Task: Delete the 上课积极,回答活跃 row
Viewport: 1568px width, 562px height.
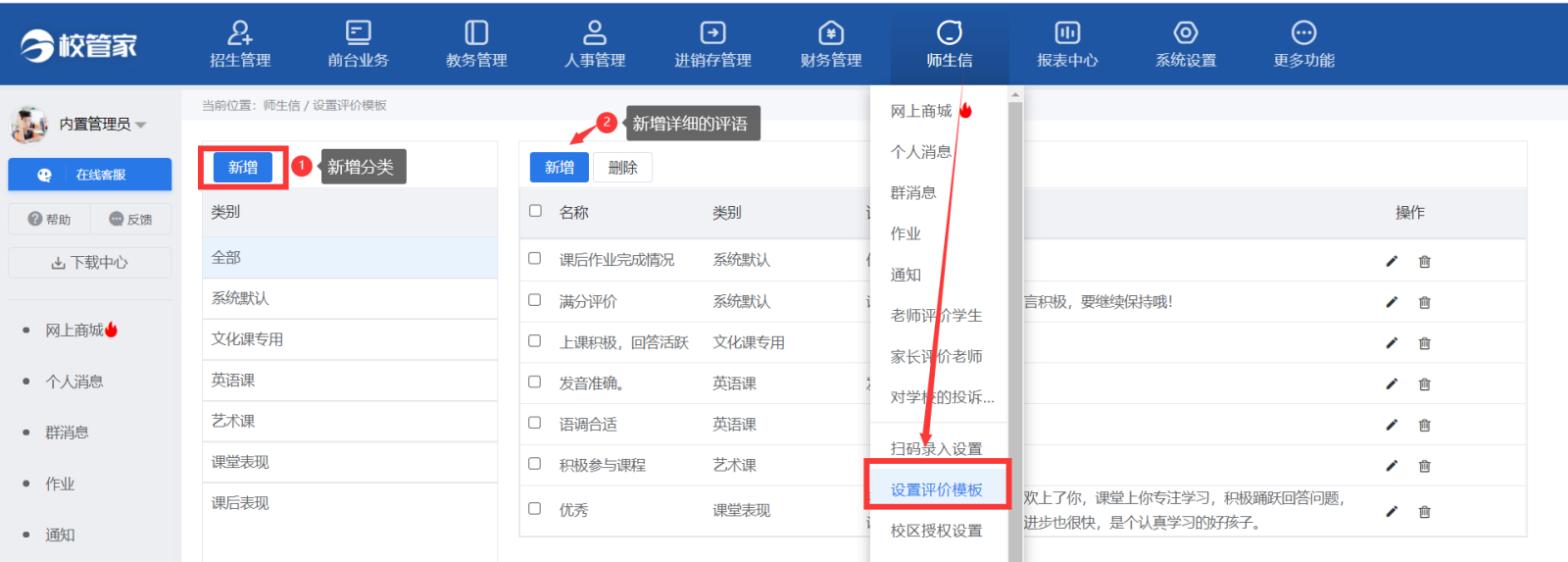Action: pos(1425,343)
